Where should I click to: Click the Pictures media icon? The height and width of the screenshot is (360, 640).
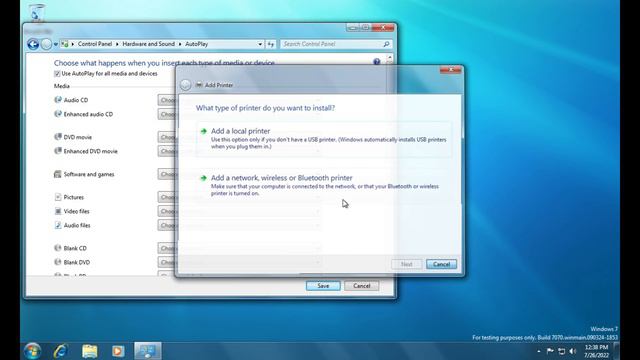[58, 197]
